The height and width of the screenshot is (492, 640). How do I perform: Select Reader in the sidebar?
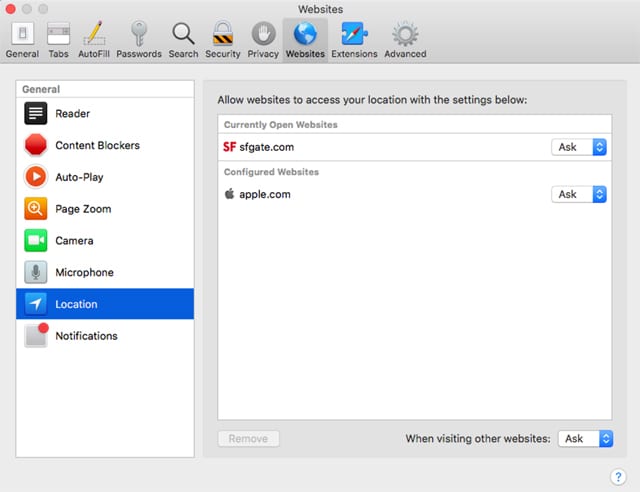pos(105,114)
